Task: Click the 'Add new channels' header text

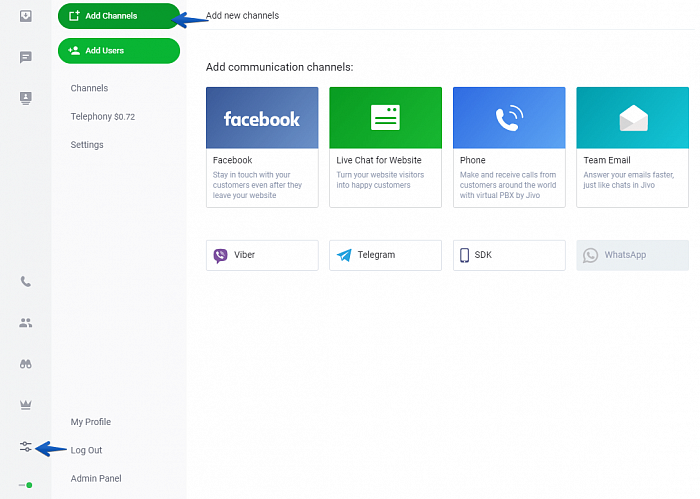Action: click(x=242, y=16)
